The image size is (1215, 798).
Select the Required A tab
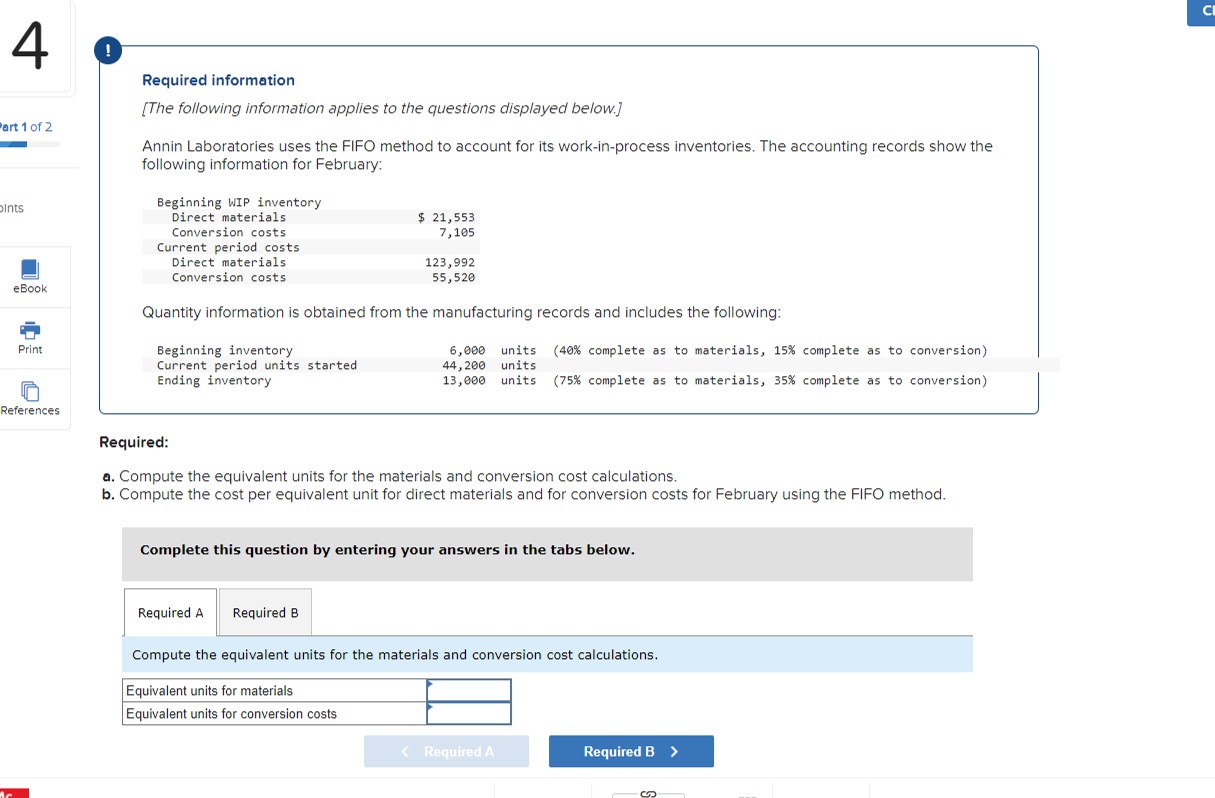coord(169,612)
